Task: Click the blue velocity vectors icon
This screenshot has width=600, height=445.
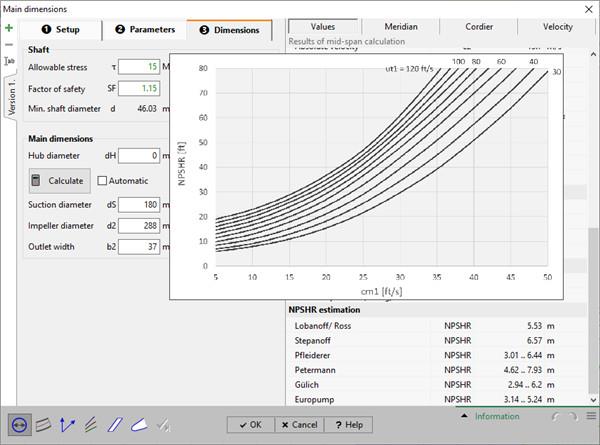Action: click(68, 424)
